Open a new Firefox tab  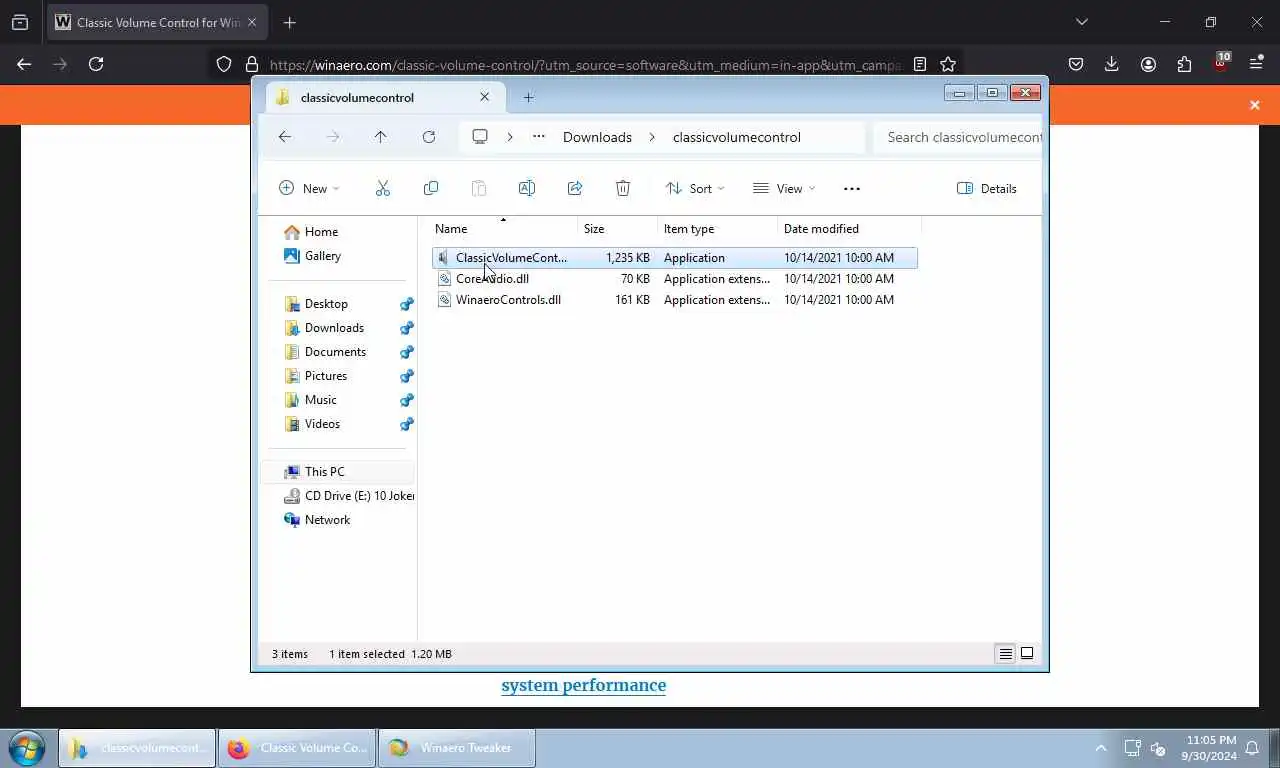289,22
